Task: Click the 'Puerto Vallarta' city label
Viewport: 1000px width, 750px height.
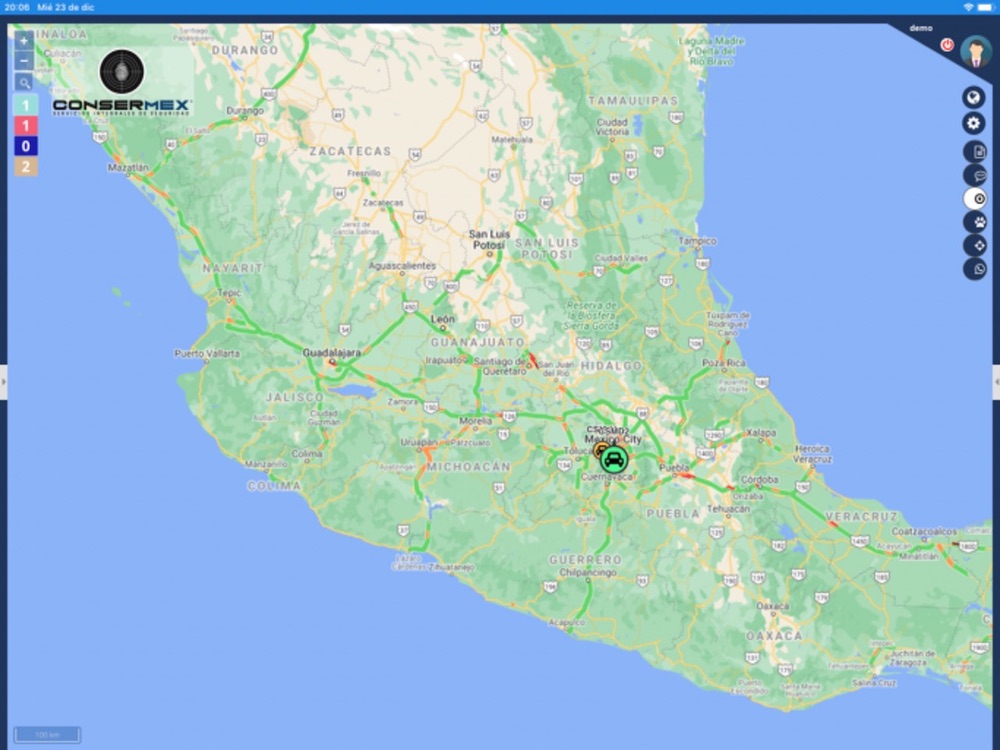Action: point(207,353)
